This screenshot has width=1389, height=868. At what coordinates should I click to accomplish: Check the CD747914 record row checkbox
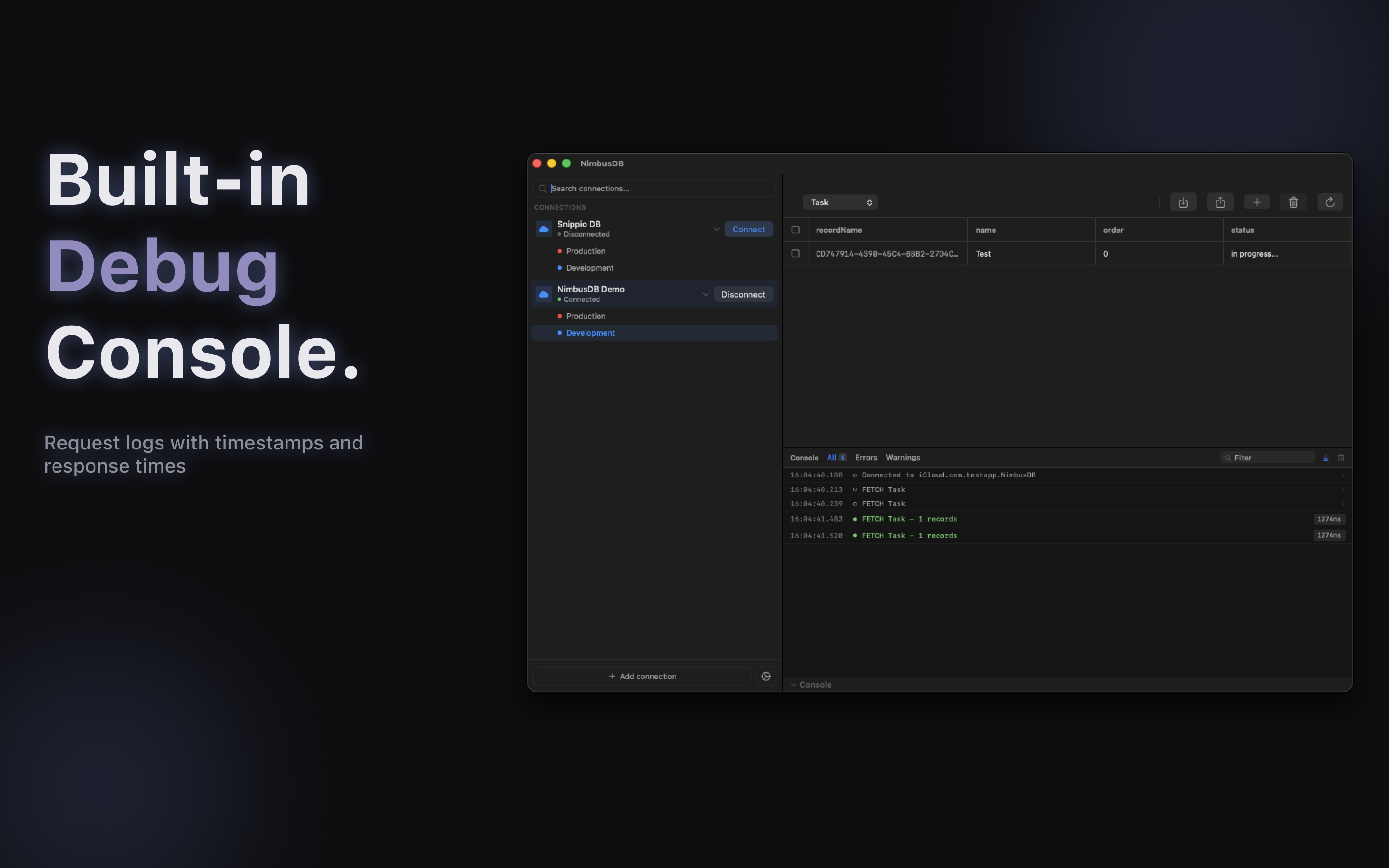point(795,253)
